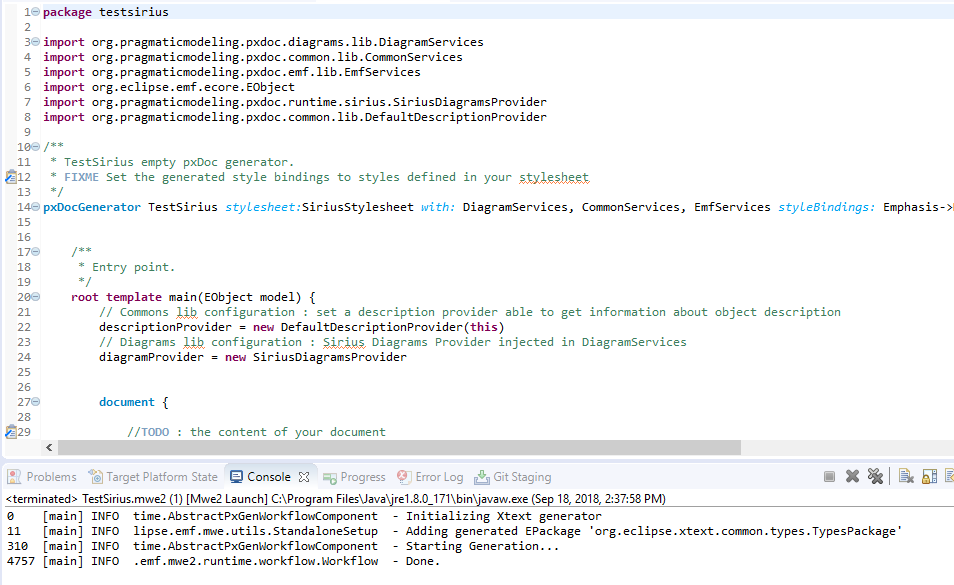Collapse the Javadoc comment fold on line 10
Image resolution: width=954 pixels, height=585 pixels.
pos(36,147)
